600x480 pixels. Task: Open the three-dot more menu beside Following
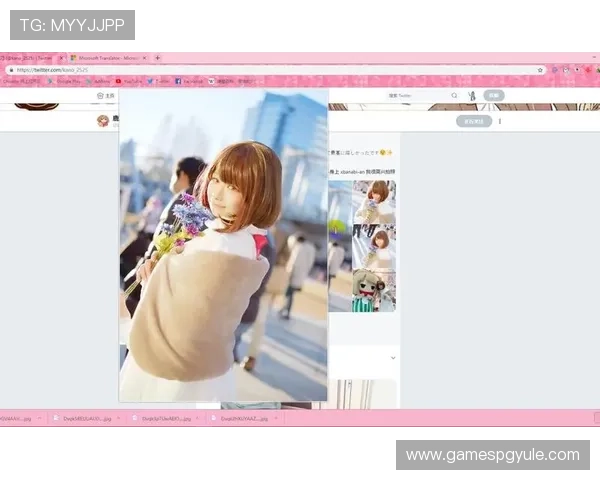click(x=500, y=121)
